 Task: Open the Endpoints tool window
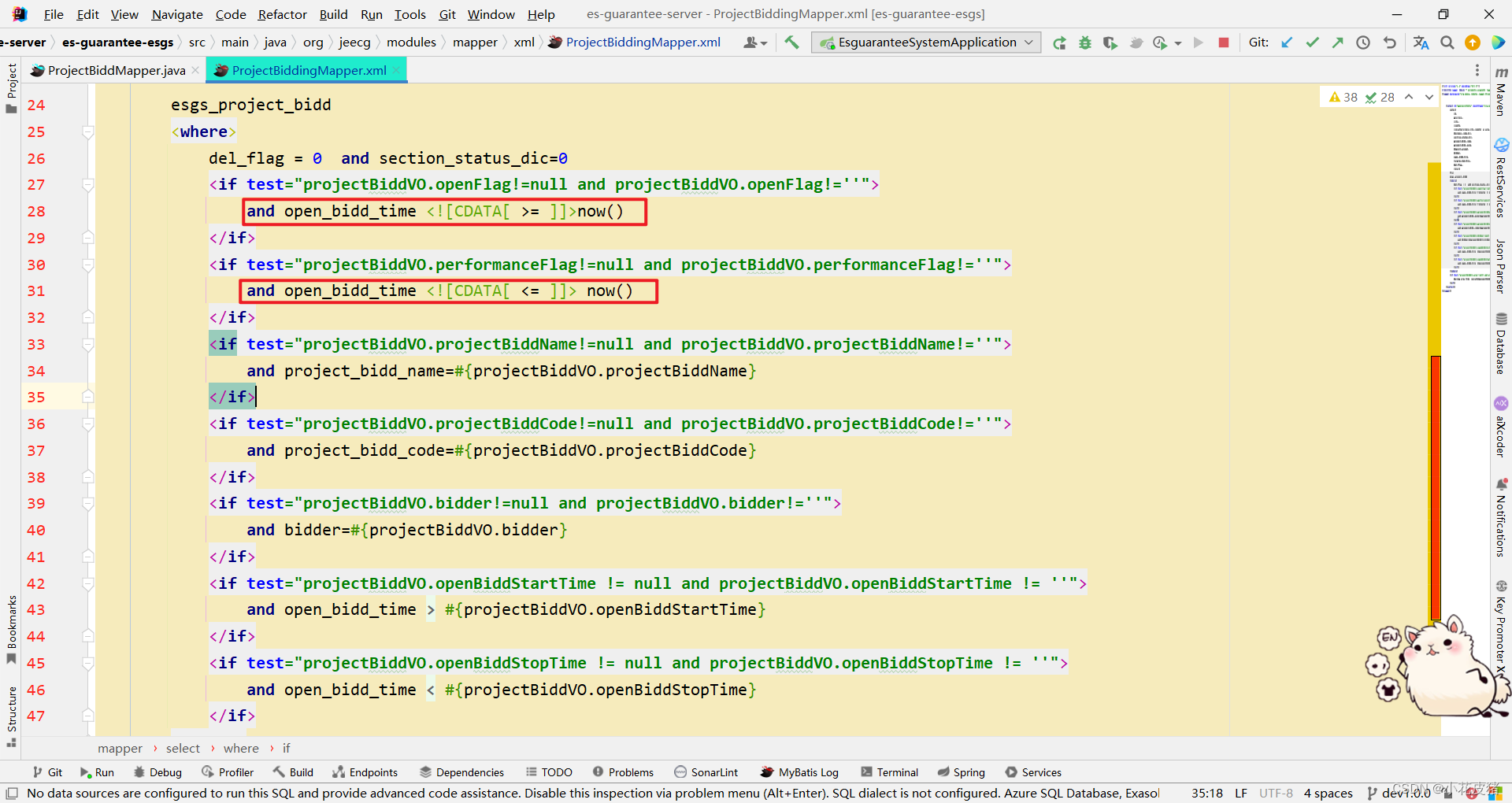point(365,772)
